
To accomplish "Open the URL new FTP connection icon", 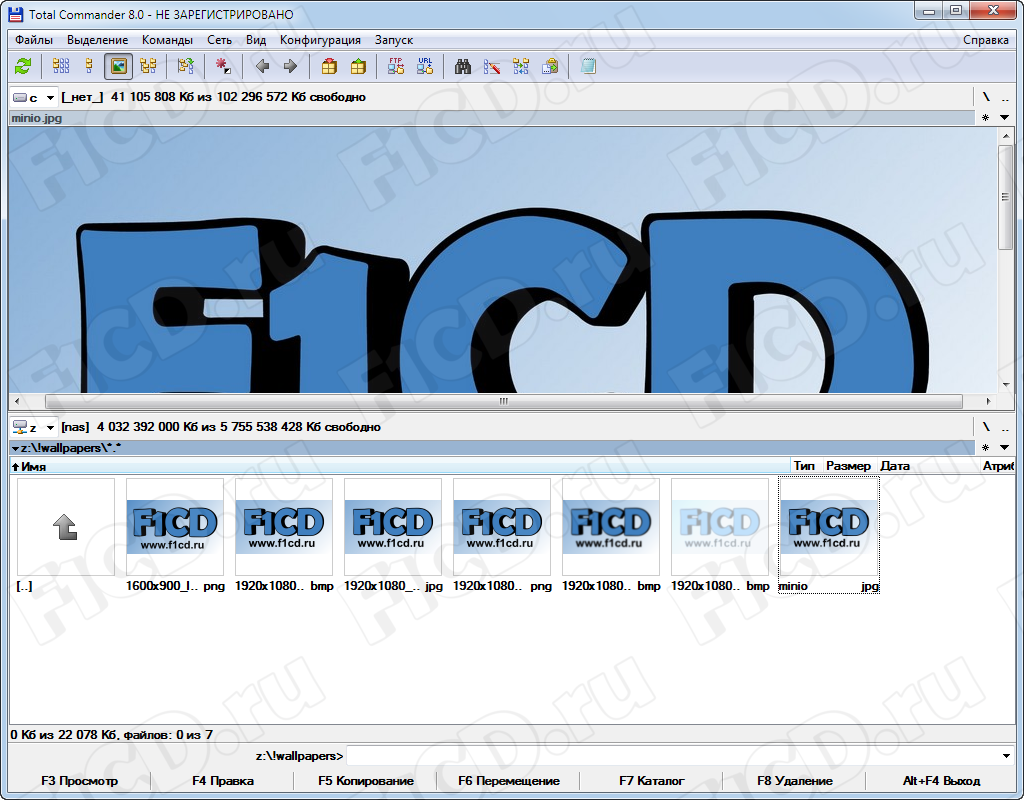I will tap(424, 66).
